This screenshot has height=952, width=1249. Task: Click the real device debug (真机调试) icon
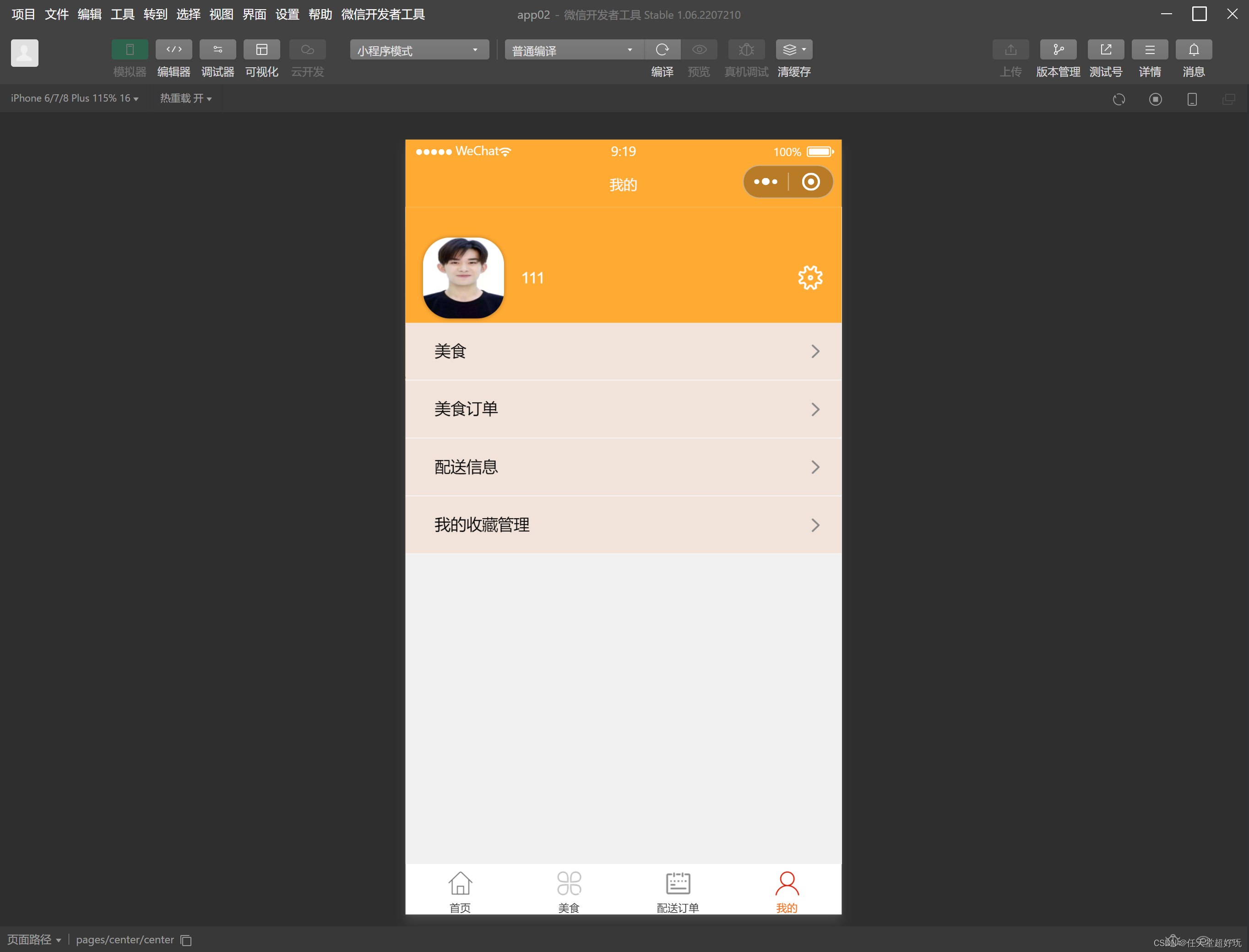746,50
